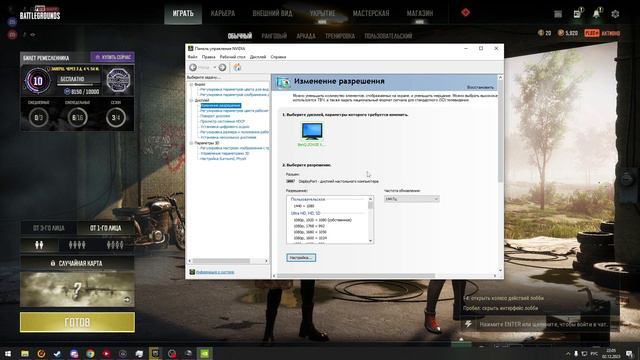Open the refresh rate dropdown showing 144 Гц
Viewport: 640px width, 360px height.
[x=411, y=199]
